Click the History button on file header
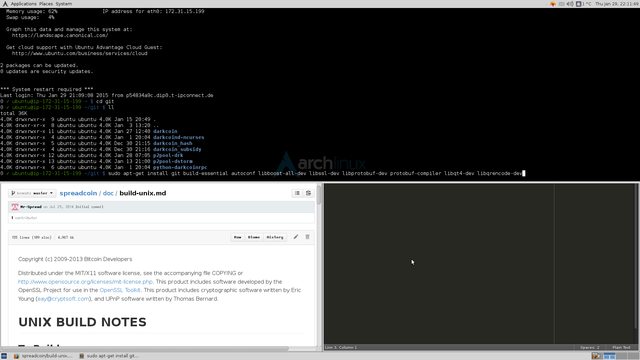640x360 pixels. click(x=275, y=237)
